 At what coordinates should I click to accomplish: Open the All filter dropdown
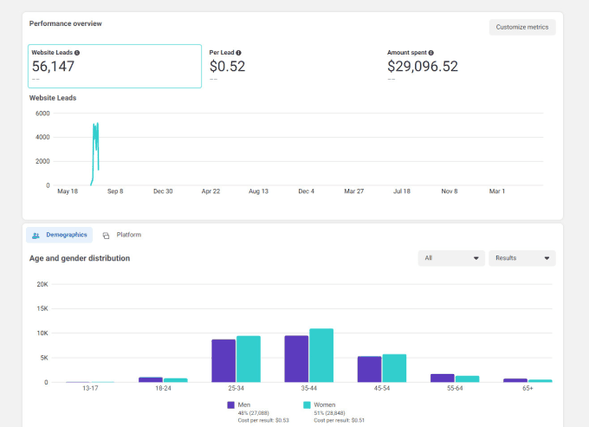(x=451, y=258)
